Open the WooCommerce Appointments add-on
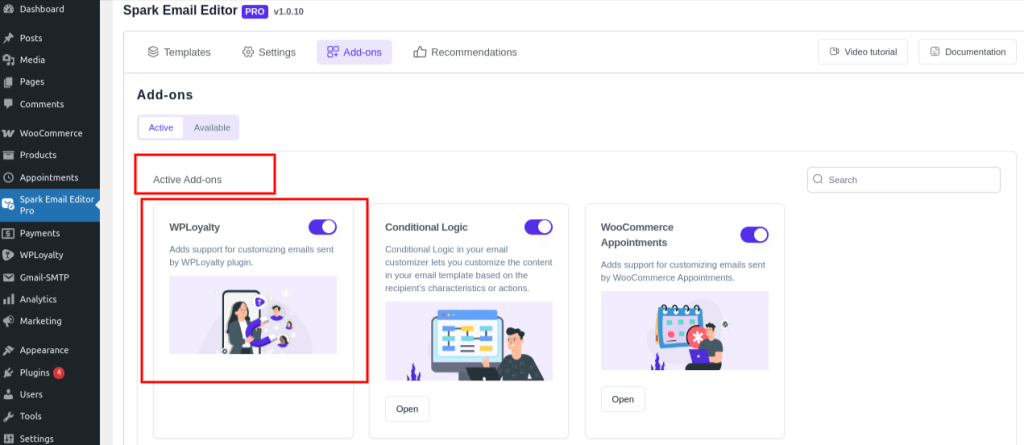This screenshot has width=1024, height=445. 623,399
